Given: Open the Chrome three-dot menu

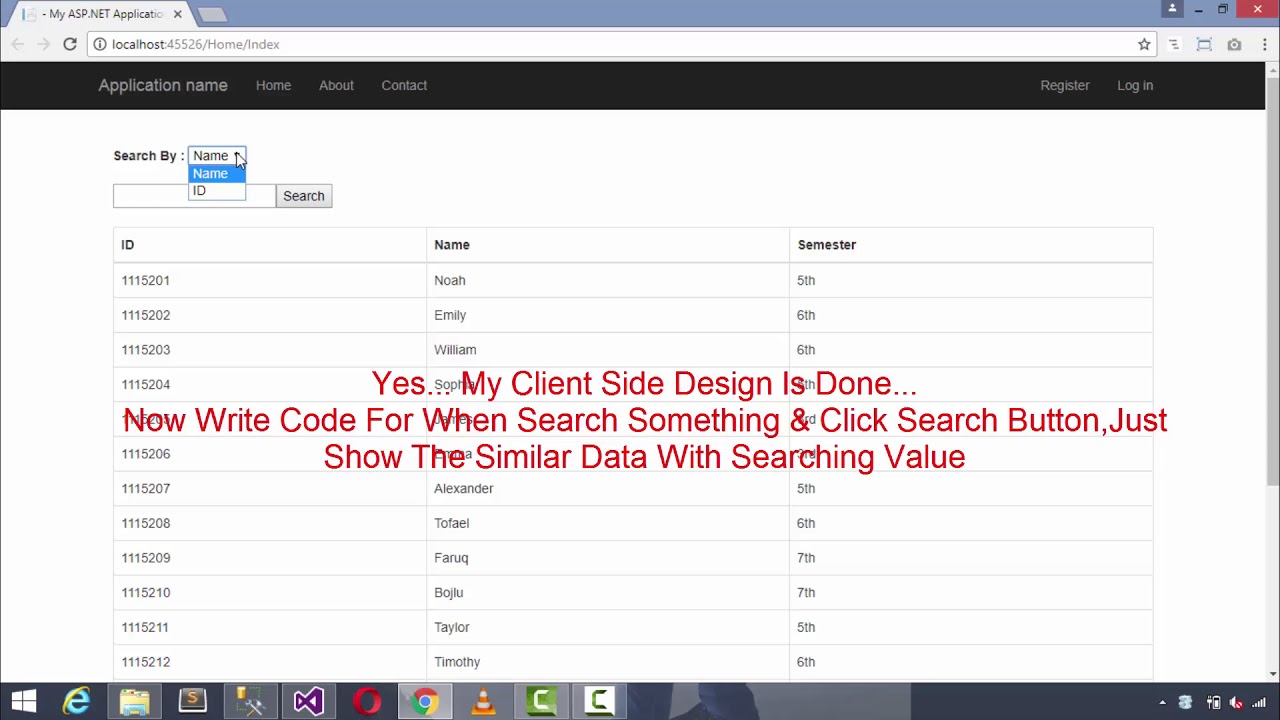Looking at the screenshot, I should click(1264, 44).
